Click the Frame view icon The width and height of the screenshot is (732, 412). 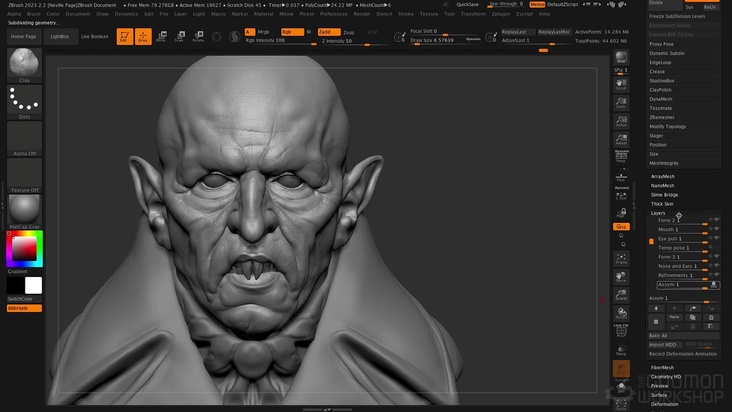[x=621, y=258]
